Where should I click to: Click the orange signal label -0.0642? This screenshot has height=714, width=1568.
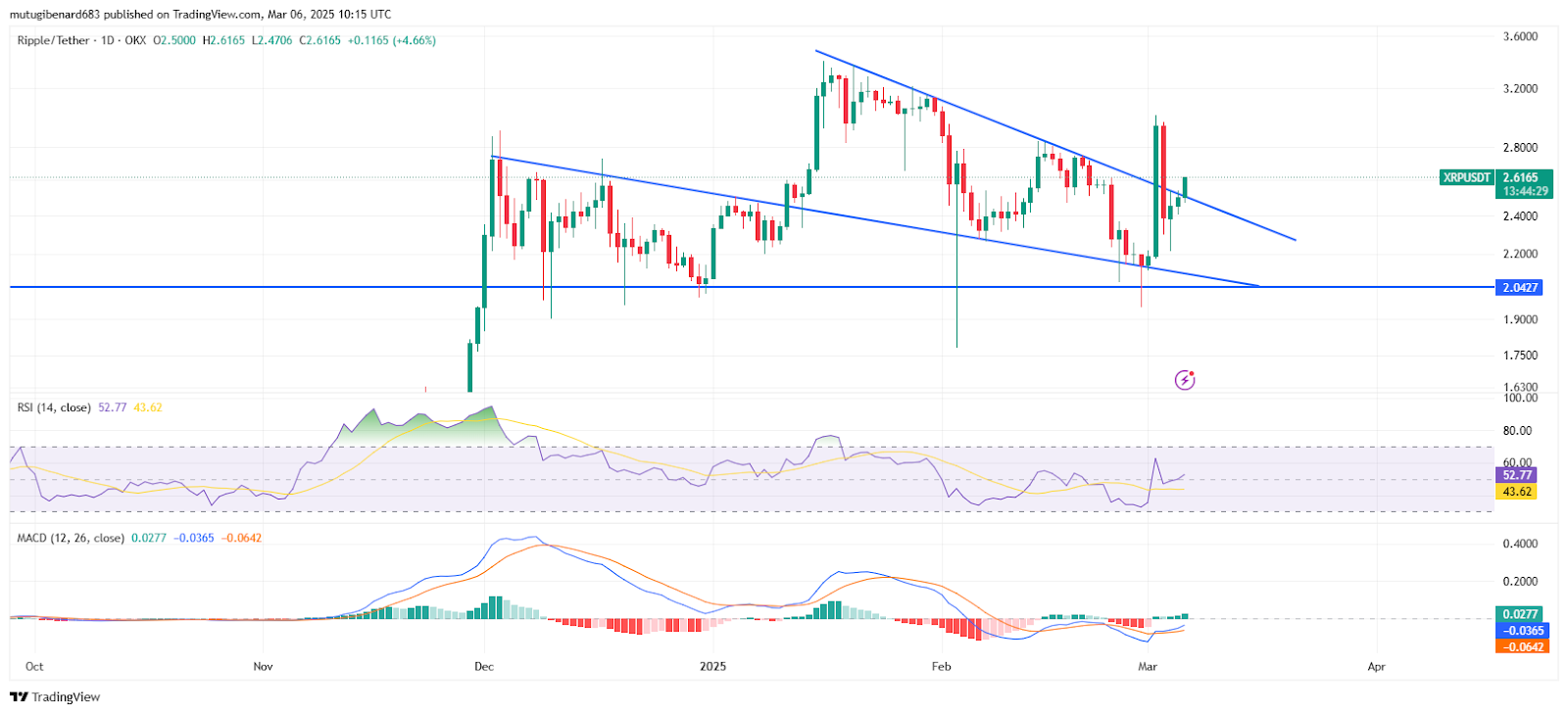click(x=1522, y=646)
